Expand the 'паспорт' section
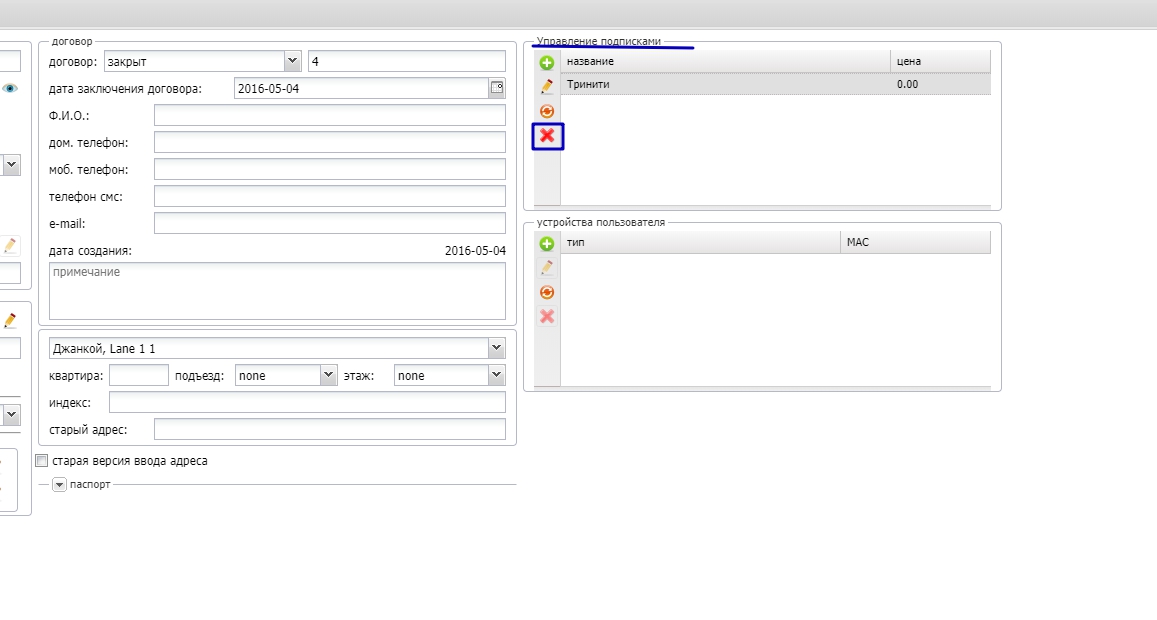Screen dimensions: 1157x620 (x=59, y=484)
